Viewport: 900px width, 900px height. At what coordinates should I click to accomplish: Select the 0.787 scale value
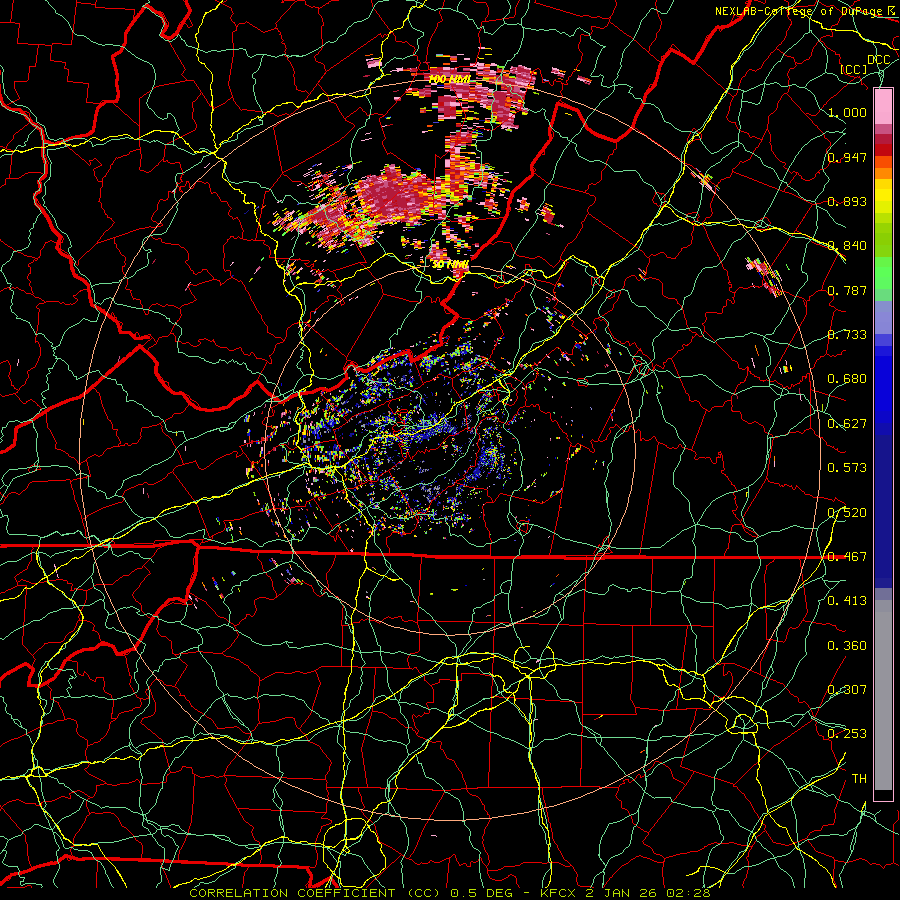847,290
